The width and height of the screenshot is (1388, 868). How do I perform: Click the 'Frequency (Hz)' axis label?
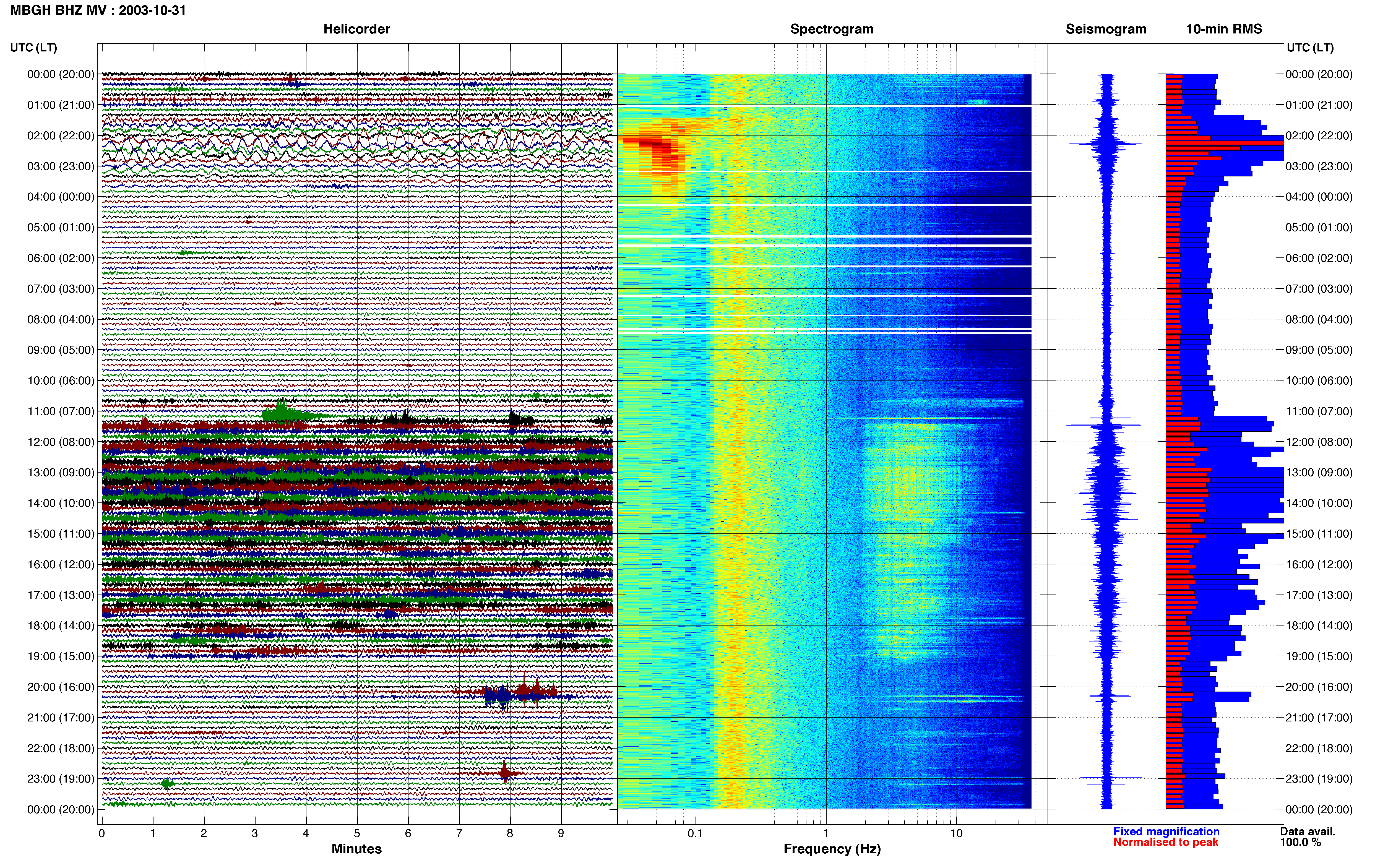(832, 849)
